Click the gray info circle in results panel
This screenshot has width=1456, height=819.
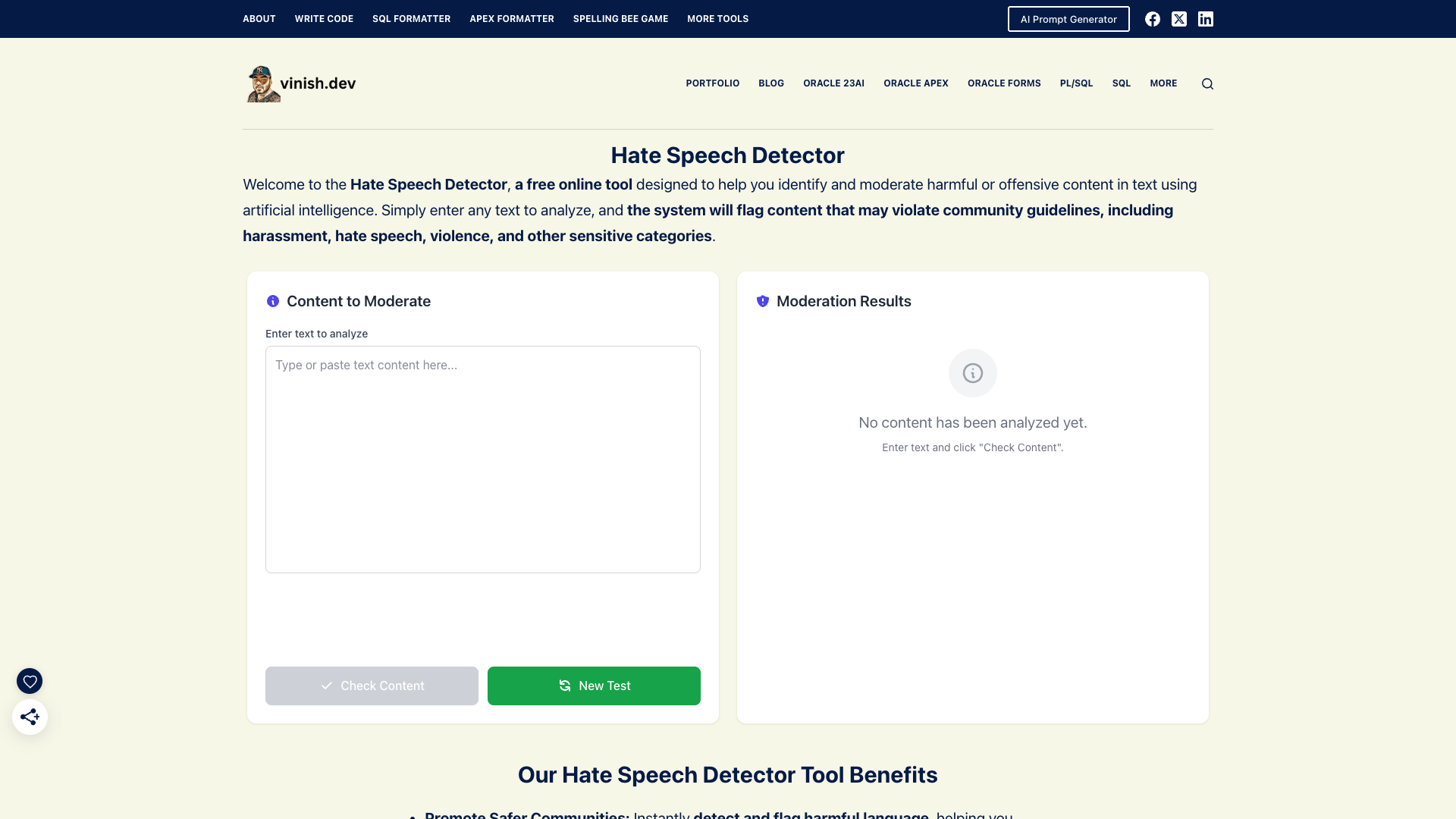tap(973, 373)
